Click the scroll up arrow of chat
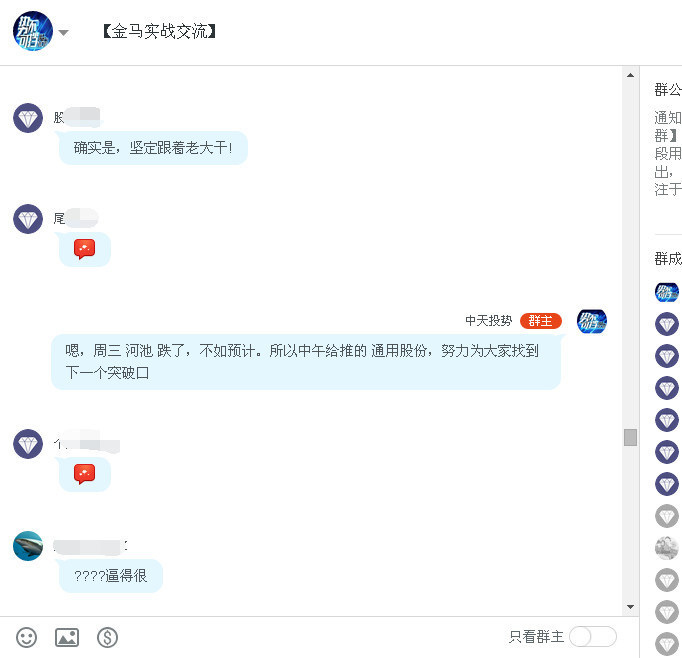This screenshot has height=658, width=682. [630, 75]
